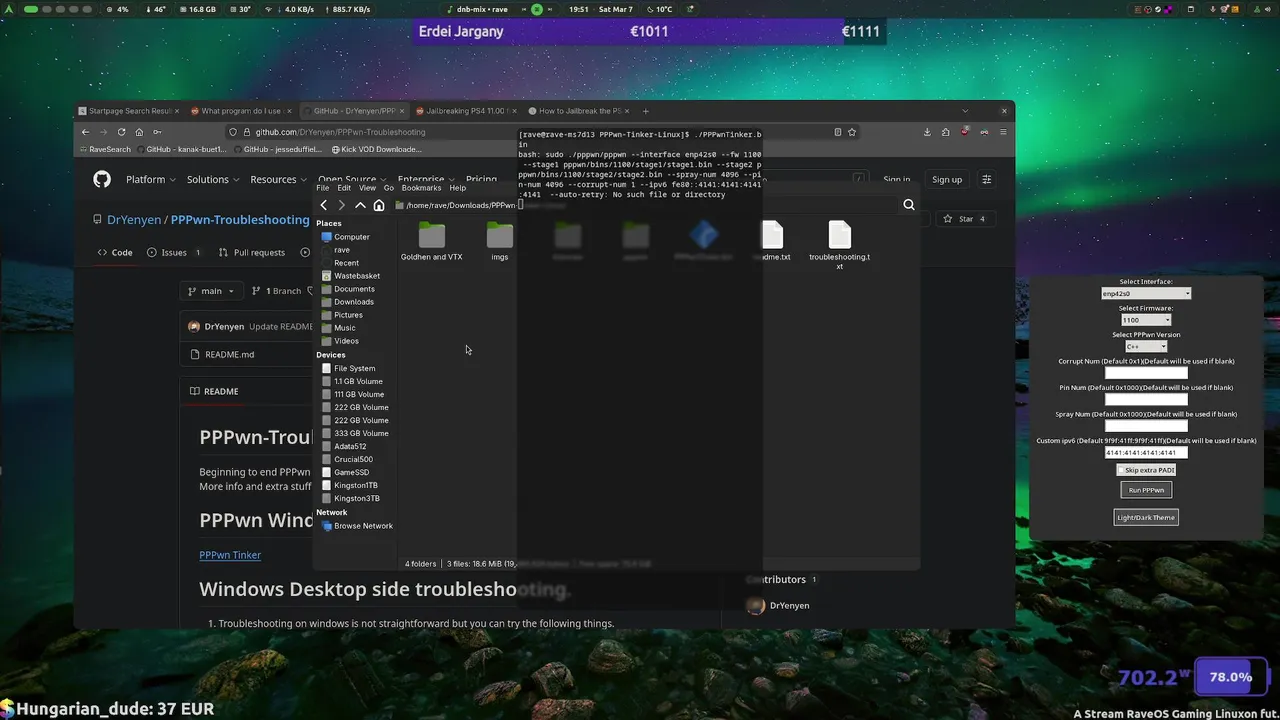Open File System under Devices
The width and height of the screenshot is (1280, 720).
click(348, 368)
